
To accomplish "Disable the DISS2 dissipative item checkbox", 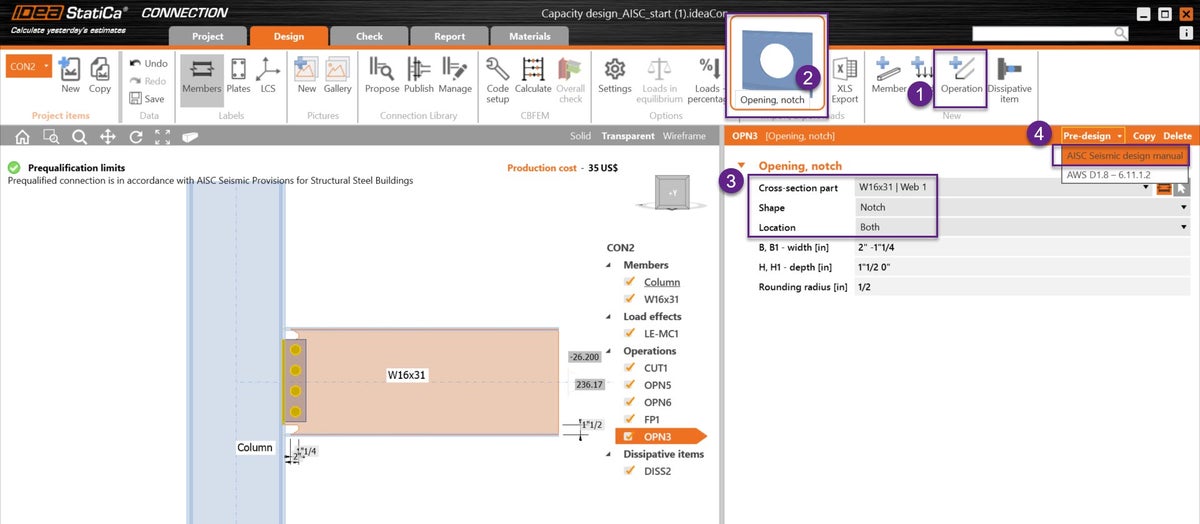I will (x=629, y=471).
